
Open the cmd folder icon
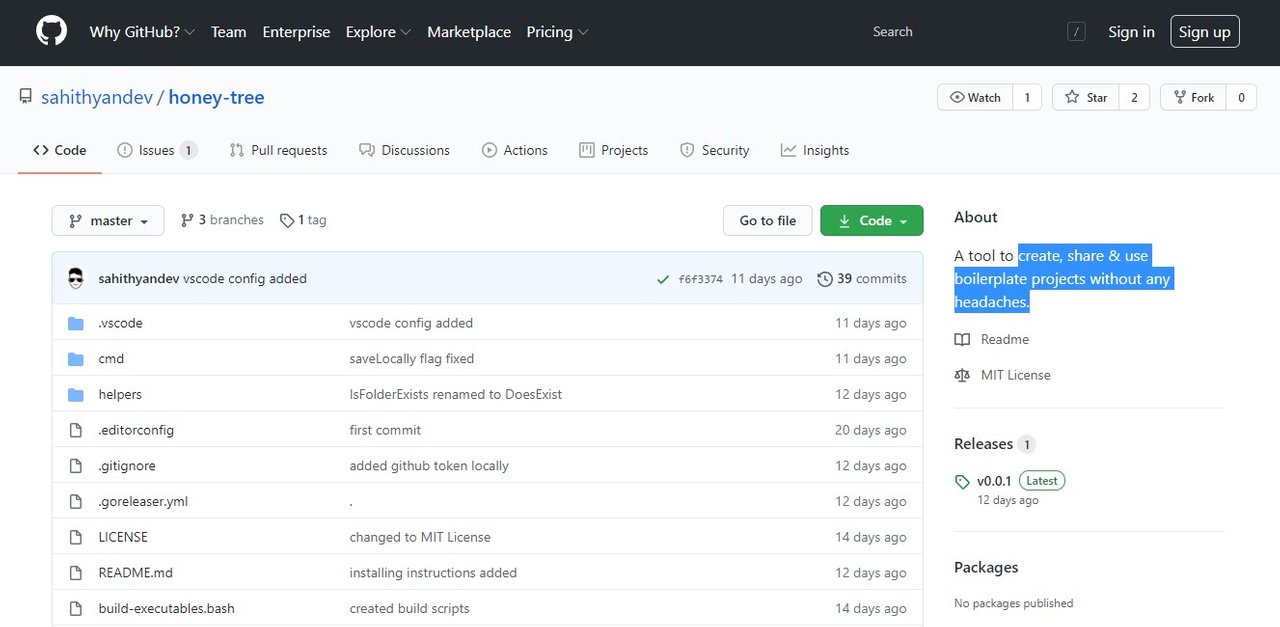pyautogui.click(x=75, y=359)
